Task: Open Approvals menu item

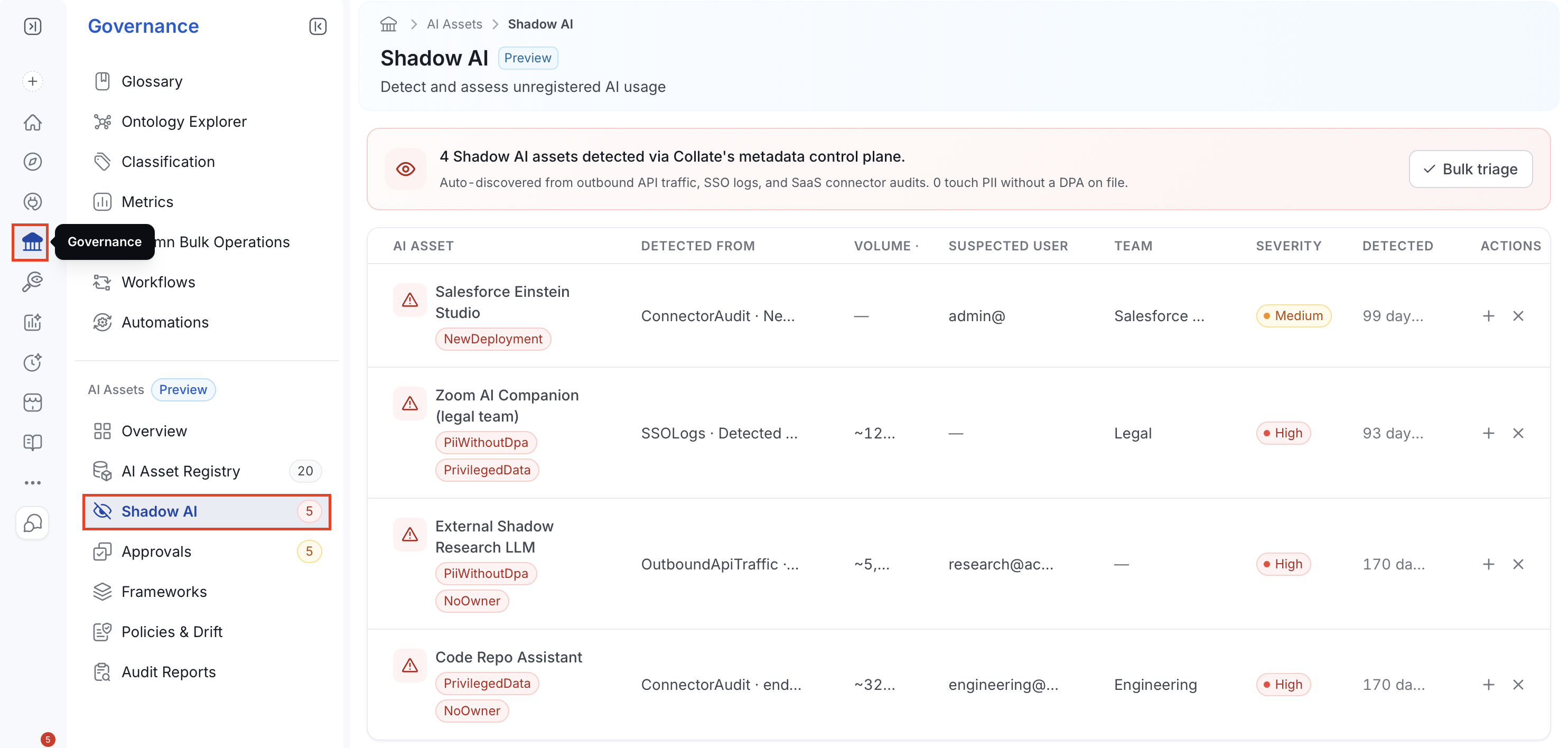Action: pyautogui.click(x=207, y=552)
